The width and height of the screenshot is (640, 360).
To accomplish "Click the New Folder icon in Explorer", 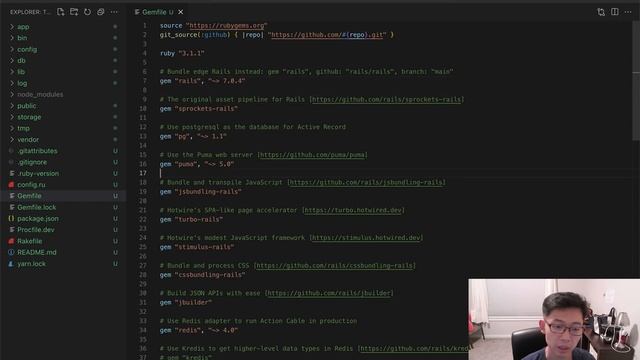I will pos(74,12).
